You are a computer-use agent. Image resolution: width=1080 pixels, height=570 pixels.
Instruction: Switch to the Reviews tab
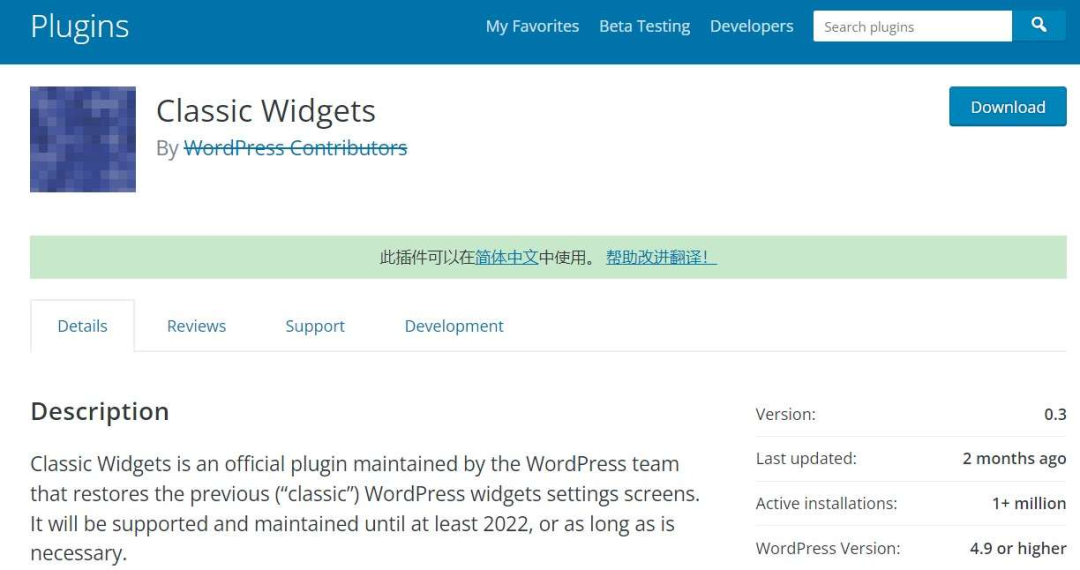pos(196,326)
